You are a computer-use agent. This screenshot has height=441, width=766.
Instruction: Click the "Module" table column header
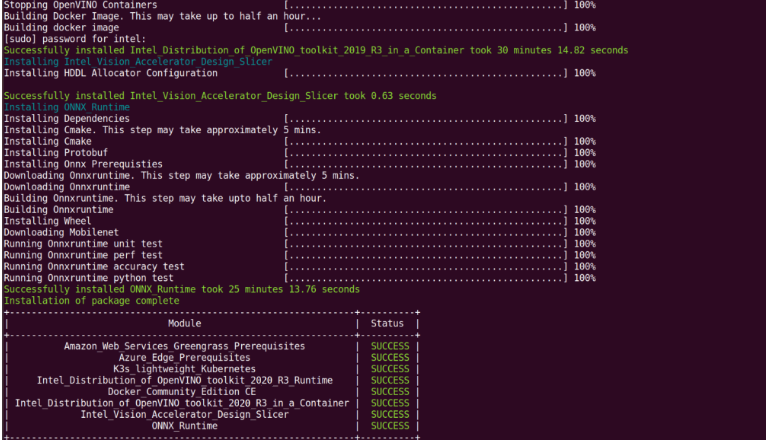184,324
